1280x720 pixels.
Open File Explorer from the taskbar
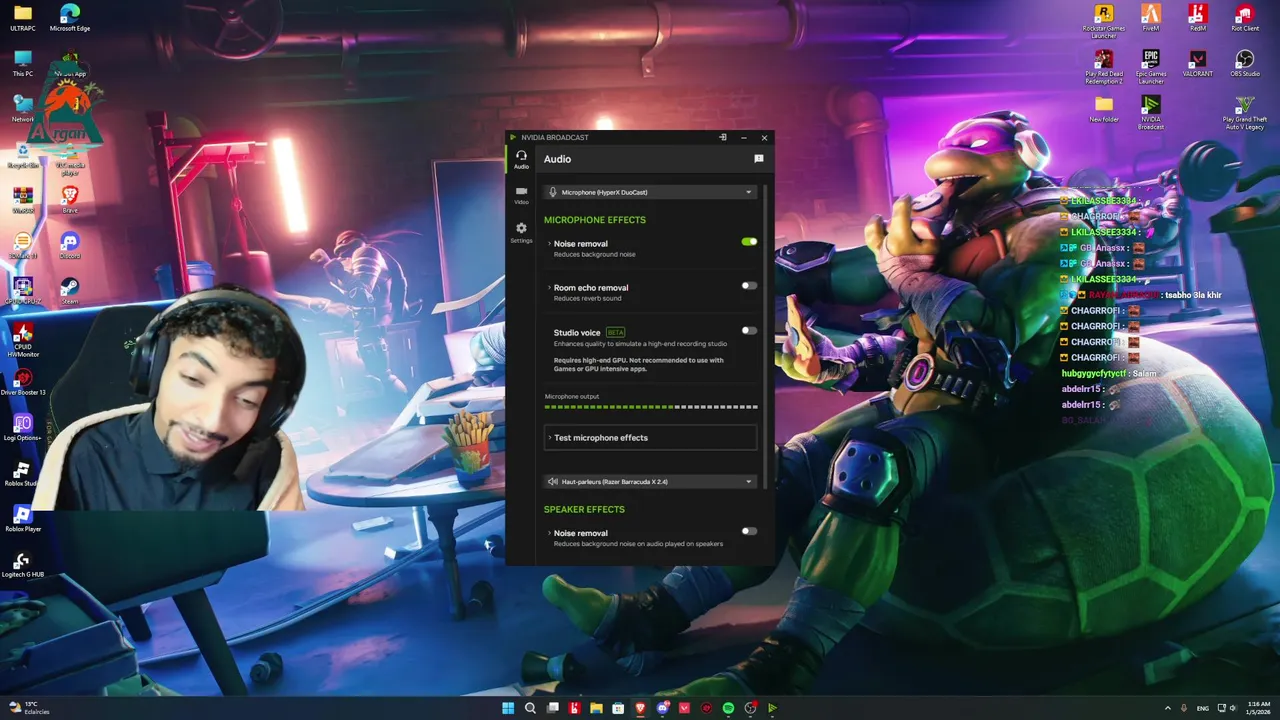(x=596, y=708)
